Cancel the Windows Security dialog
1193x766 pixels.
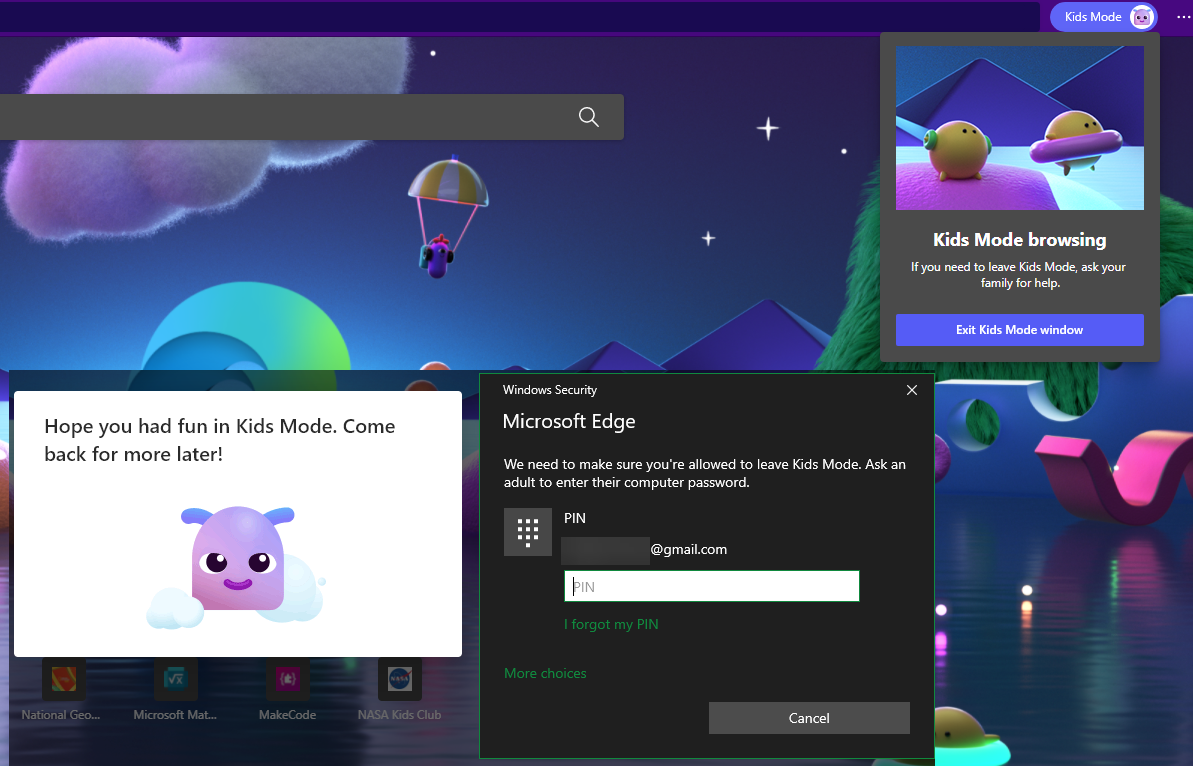tap(809, 718)
